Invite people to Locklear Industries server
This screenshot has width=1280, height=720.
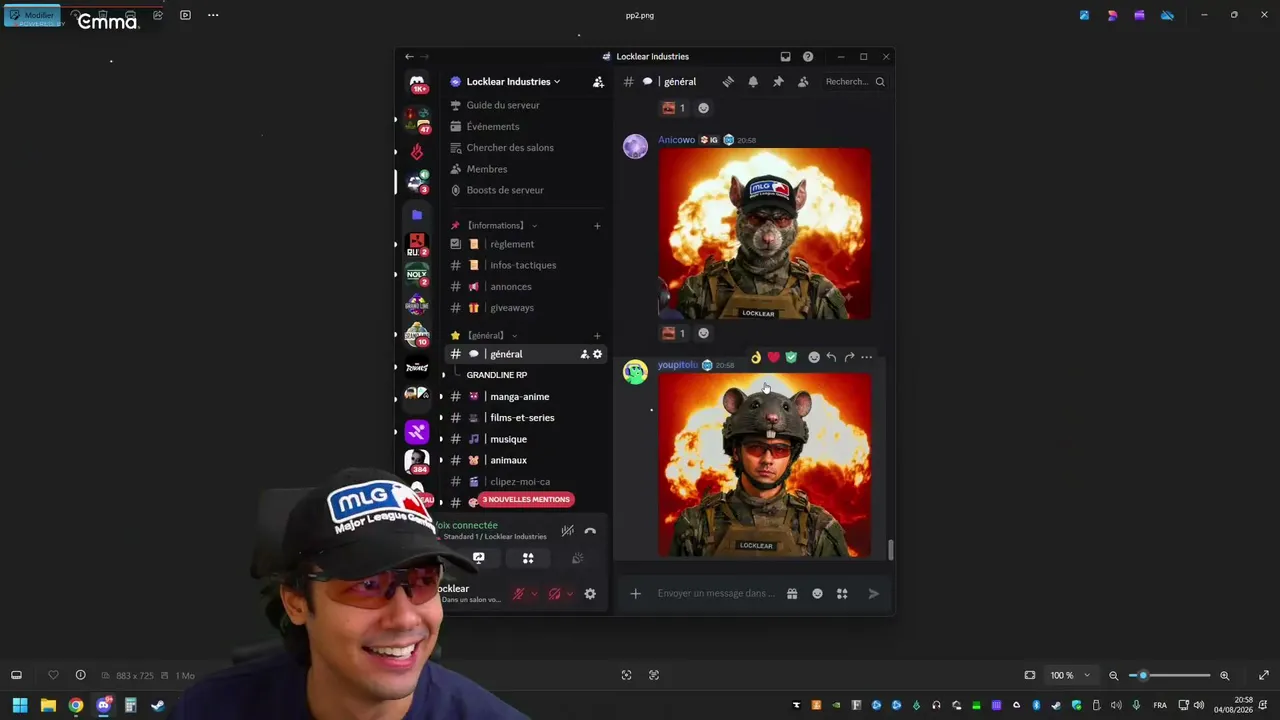[x=598, y=82]
